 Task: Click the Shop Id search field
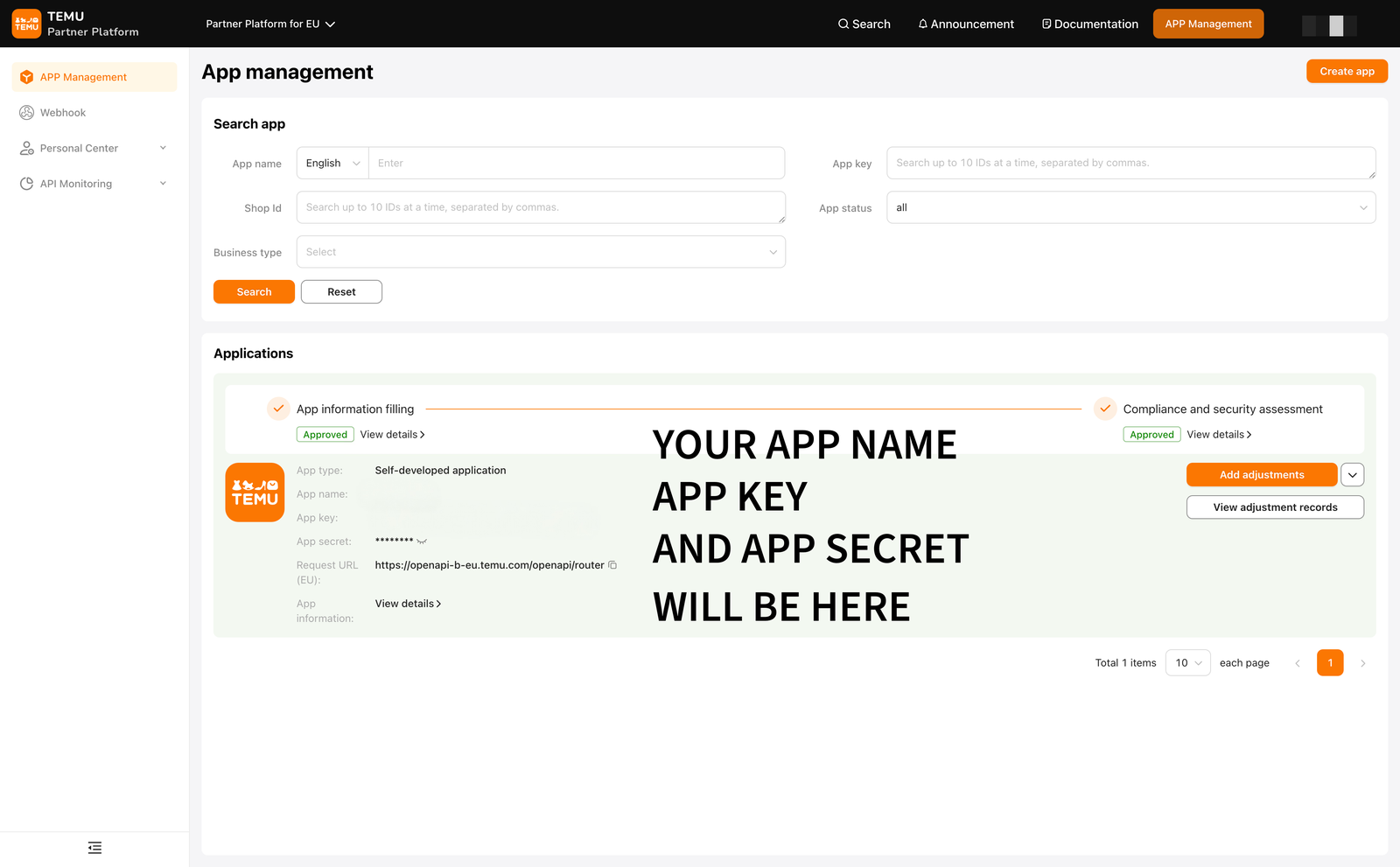541,207
